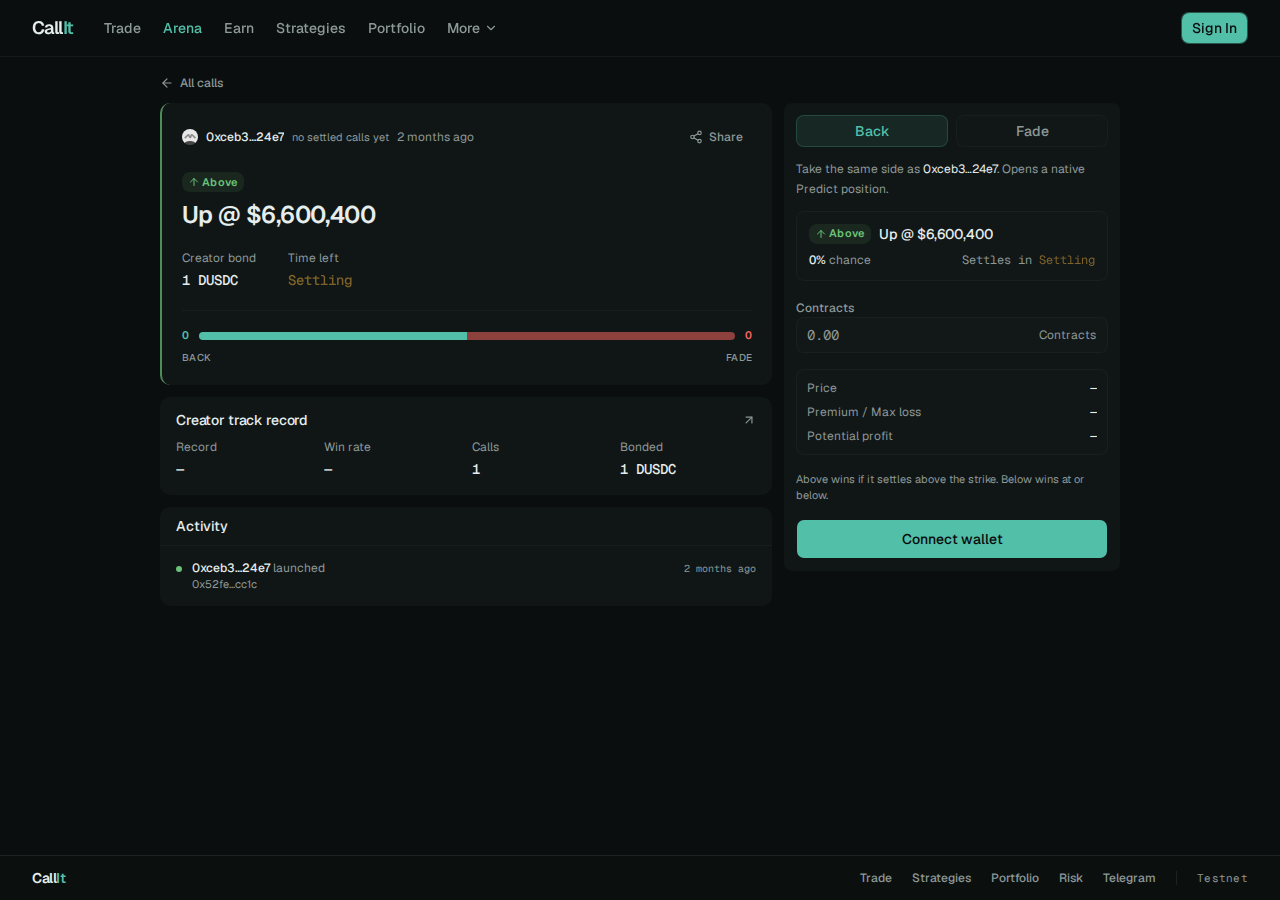Screen dimensions: 1280x900
Task: Click the Potential profit row label
Action: [850, 436]
